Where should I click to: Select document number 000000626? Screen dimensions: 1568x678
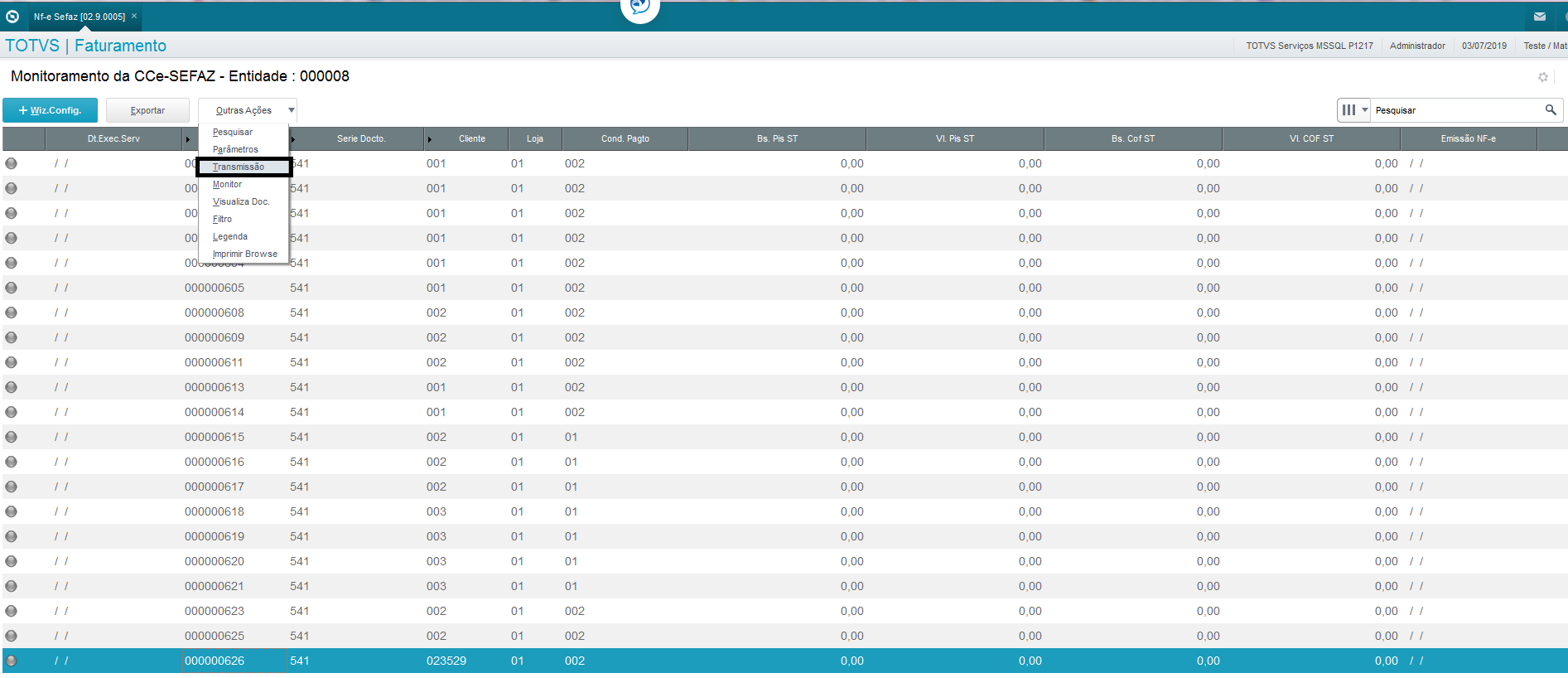215,661
